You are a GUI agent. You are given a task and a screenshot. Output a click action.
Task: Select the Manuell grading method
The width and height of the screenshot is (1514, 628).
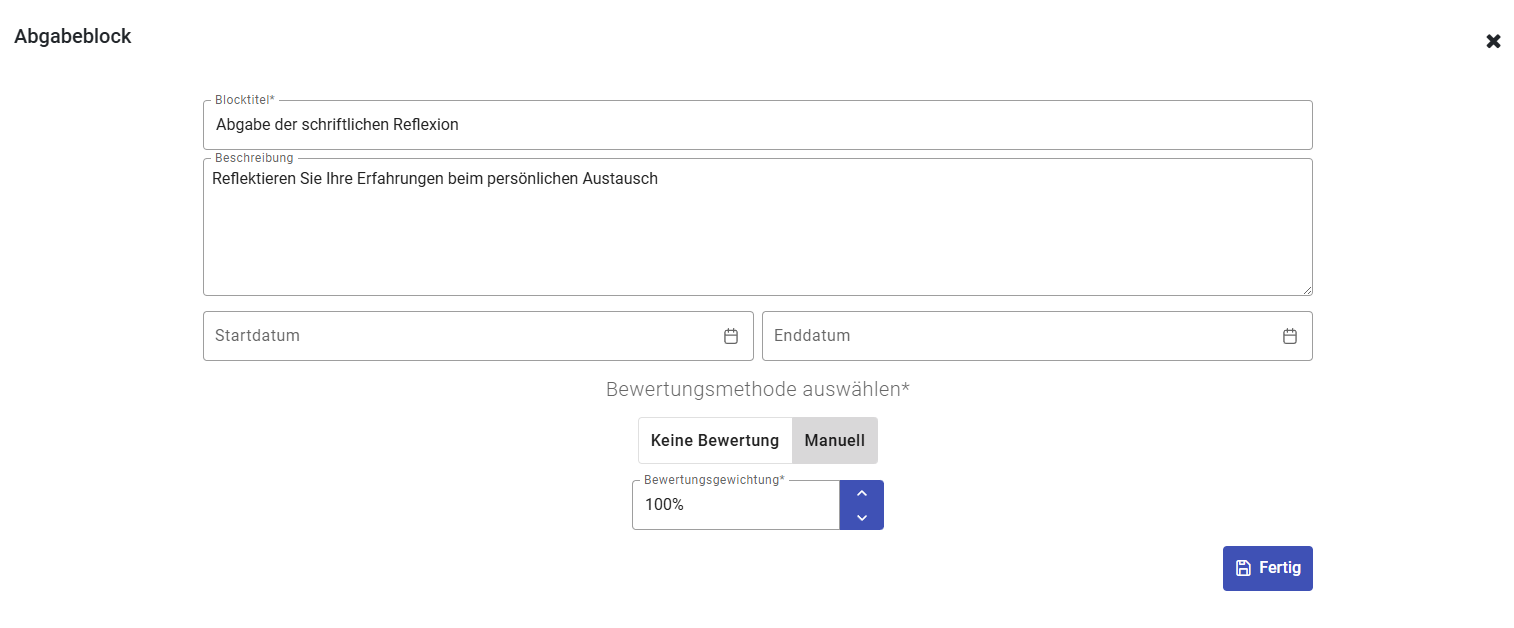[x=834, y=440]
